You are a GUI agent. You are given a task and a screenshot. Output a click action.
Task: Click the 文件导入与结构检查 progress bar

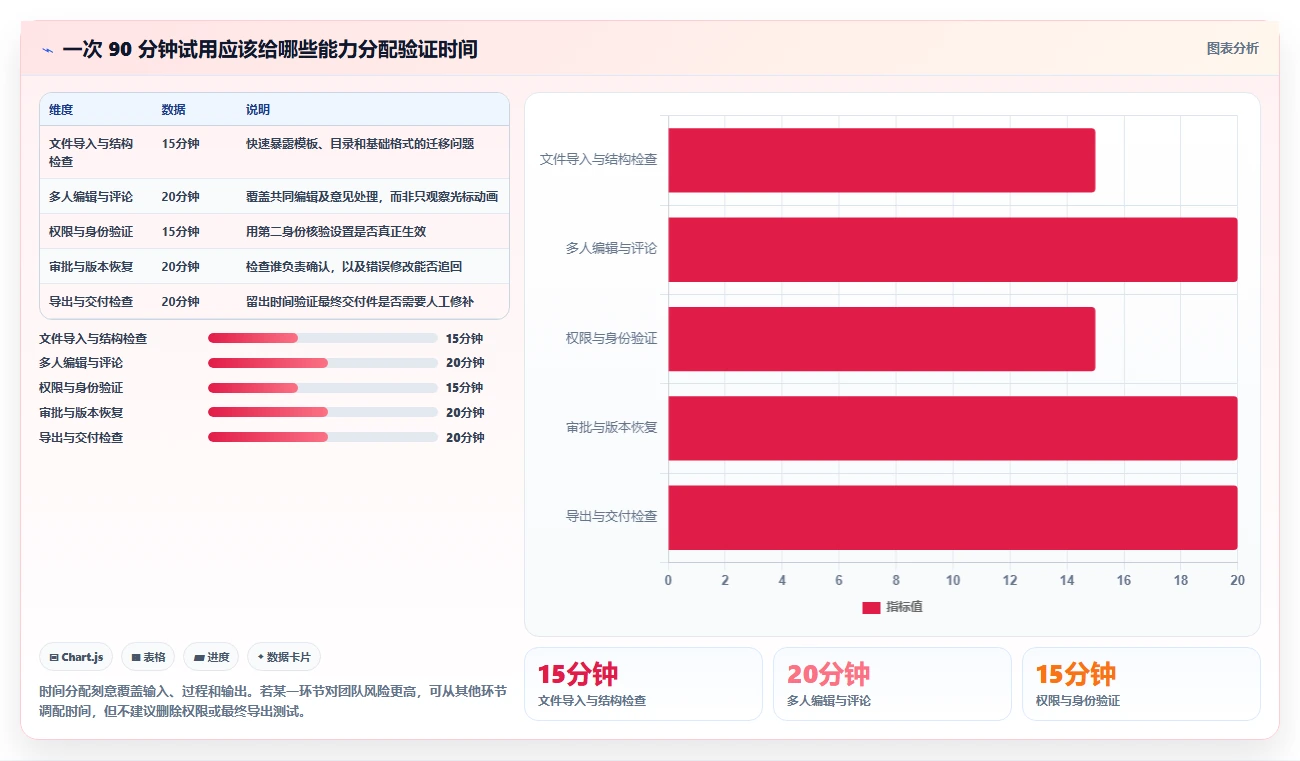click(x=323, y=338)
